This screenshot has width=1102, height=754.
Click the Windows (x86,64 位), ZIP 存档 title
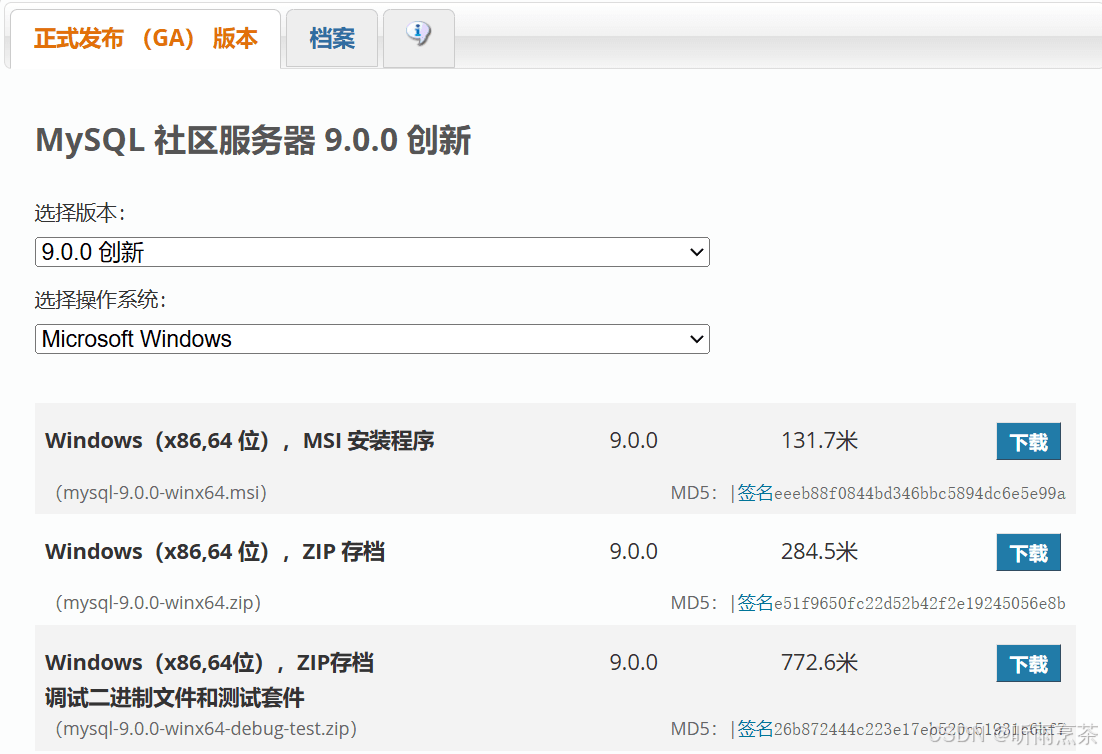pyautogui.click(x=215, y=552)
